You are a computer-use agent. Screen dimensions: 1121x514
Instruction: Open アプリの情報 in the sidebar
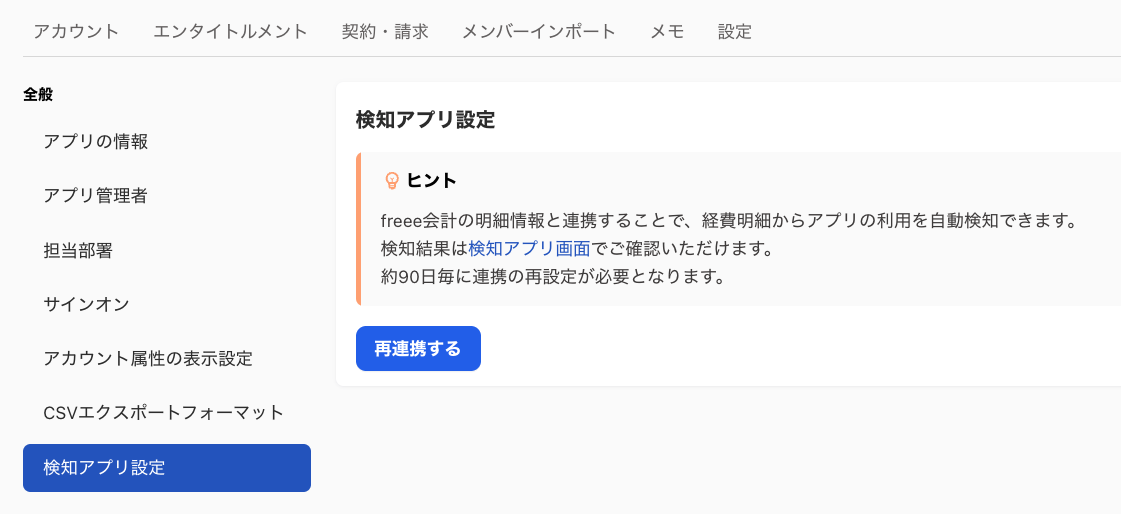(96, 141)
